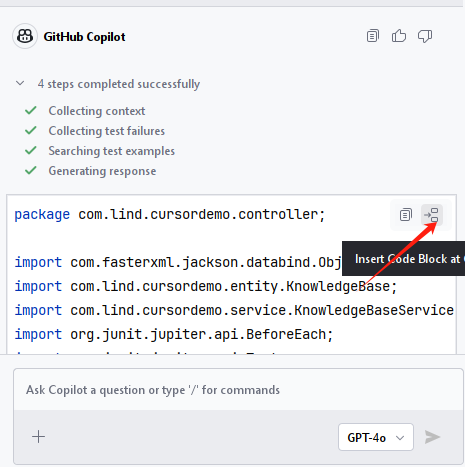This screenshot has height=467, width=465.
Task: Give the response a thumbs up
Action: point(399,36)
